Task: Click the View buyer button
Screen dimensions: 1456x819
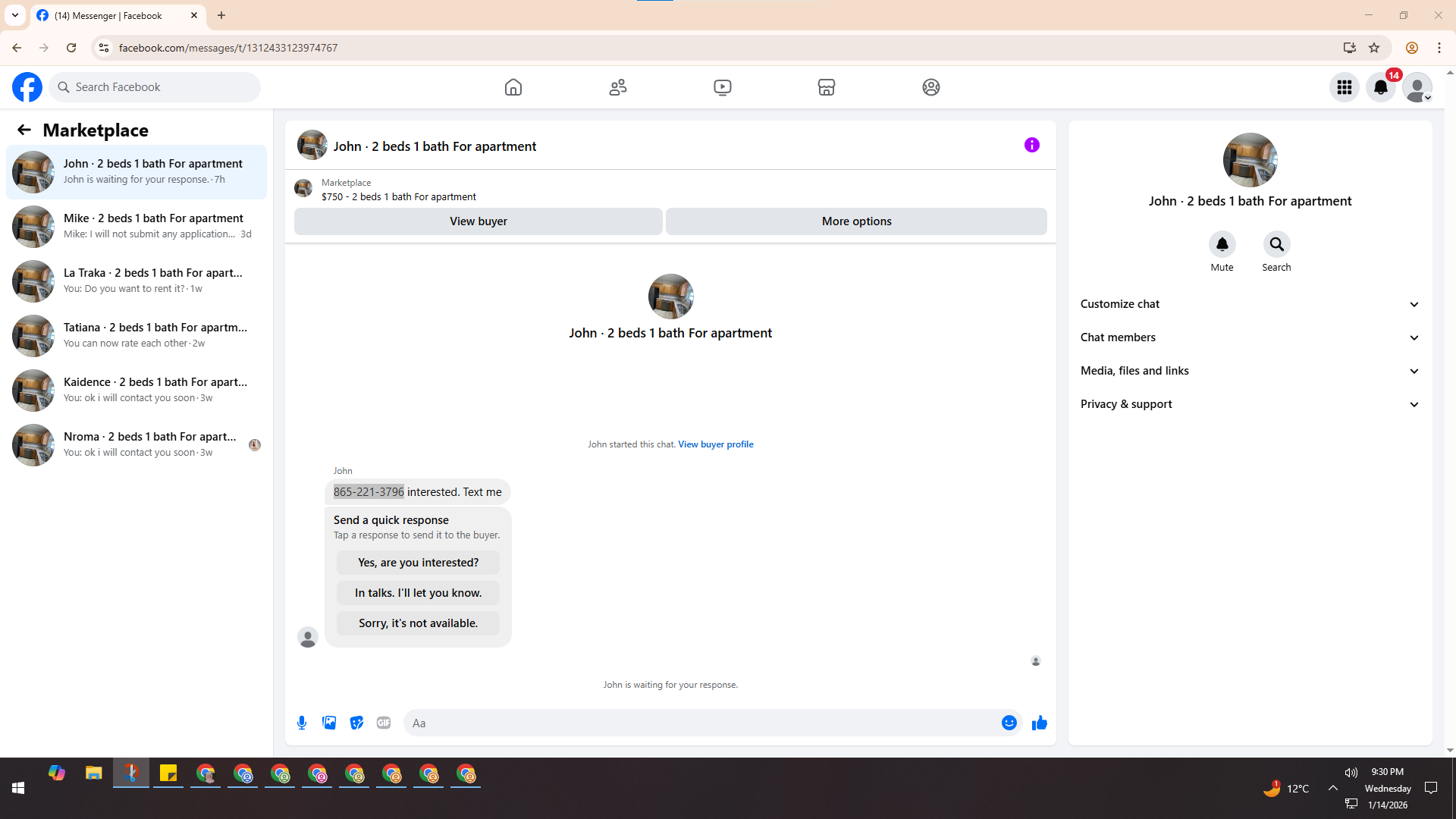Action: (478, 221)
